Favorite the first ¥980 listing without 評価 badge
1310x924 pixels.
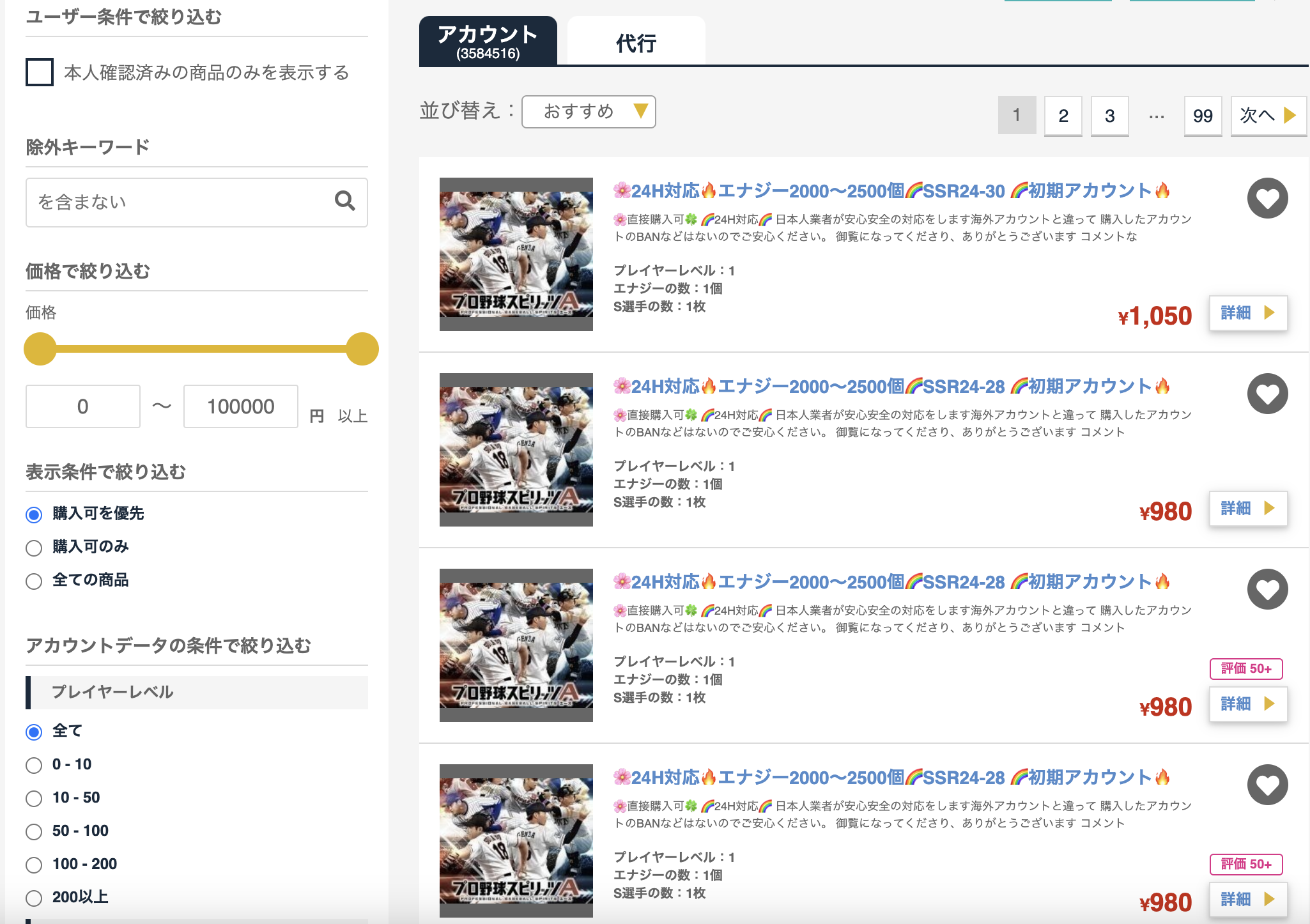point(1267,394)
